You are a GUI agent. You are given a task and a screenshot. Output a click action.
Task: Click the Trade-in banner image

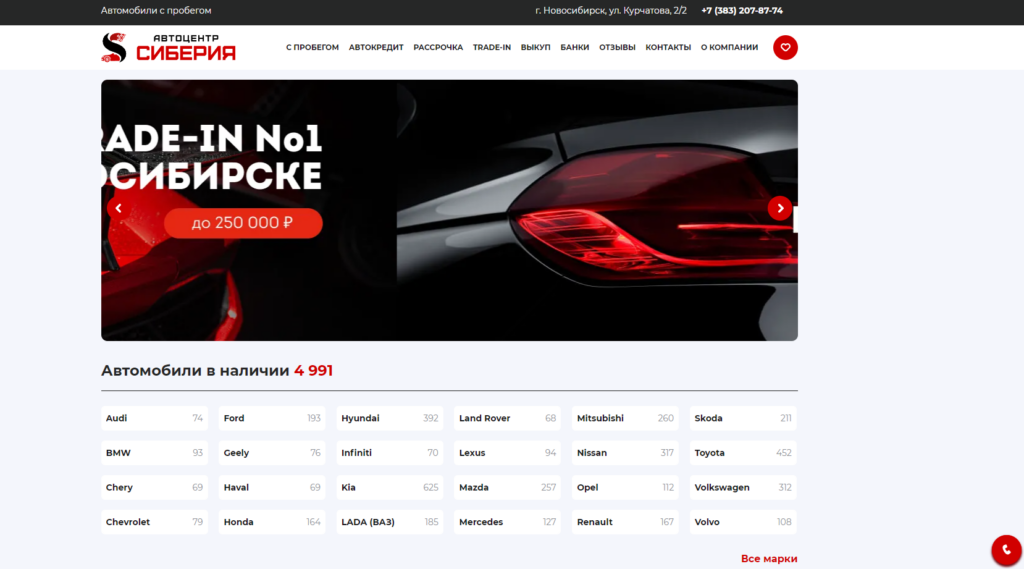tap(449, 210)
